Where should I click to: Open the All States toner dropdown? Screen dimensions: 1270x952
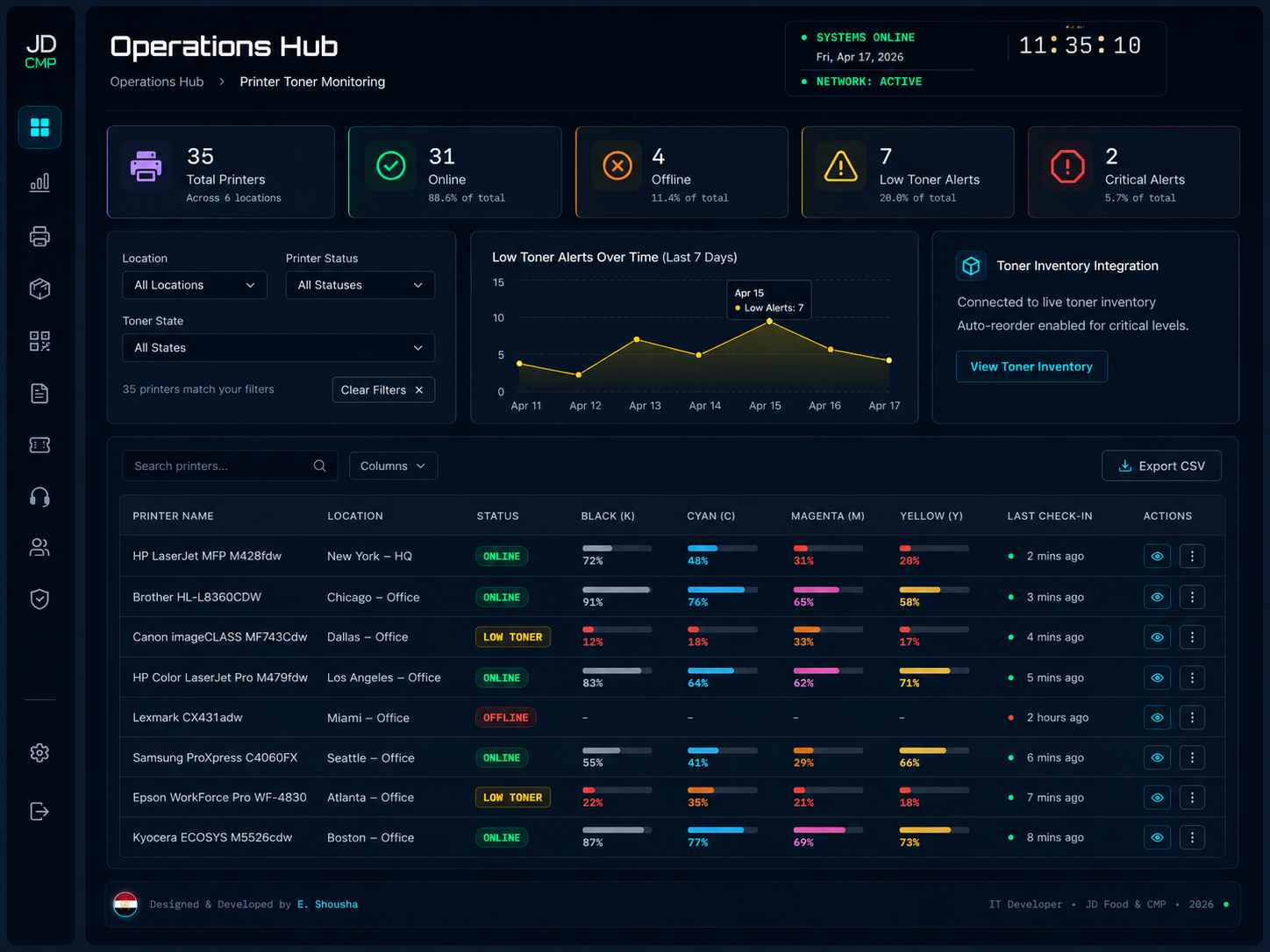pyautogui.click(x=279, y=348)
